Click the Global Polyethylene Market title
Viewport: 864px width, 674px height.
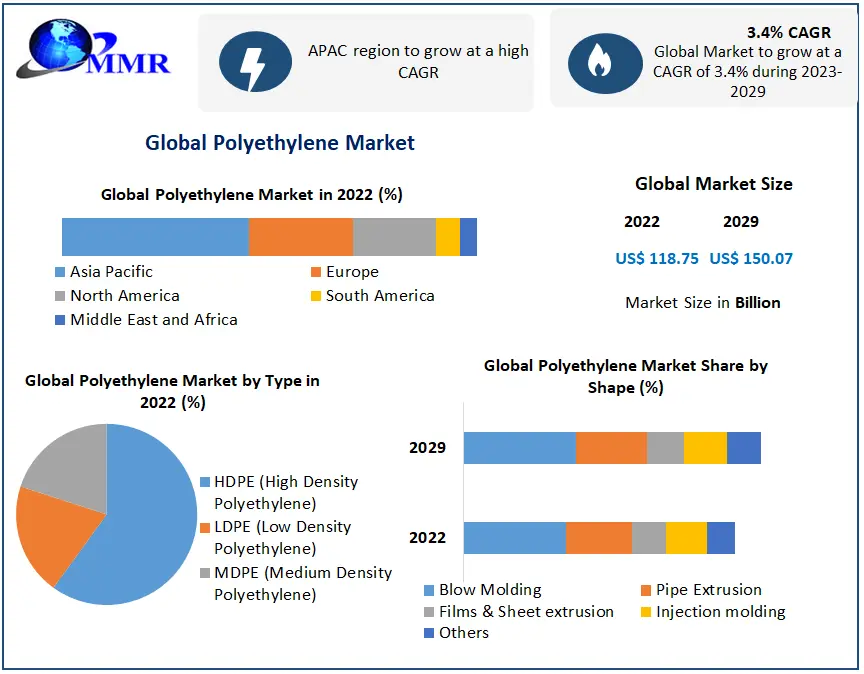point(280,142)
